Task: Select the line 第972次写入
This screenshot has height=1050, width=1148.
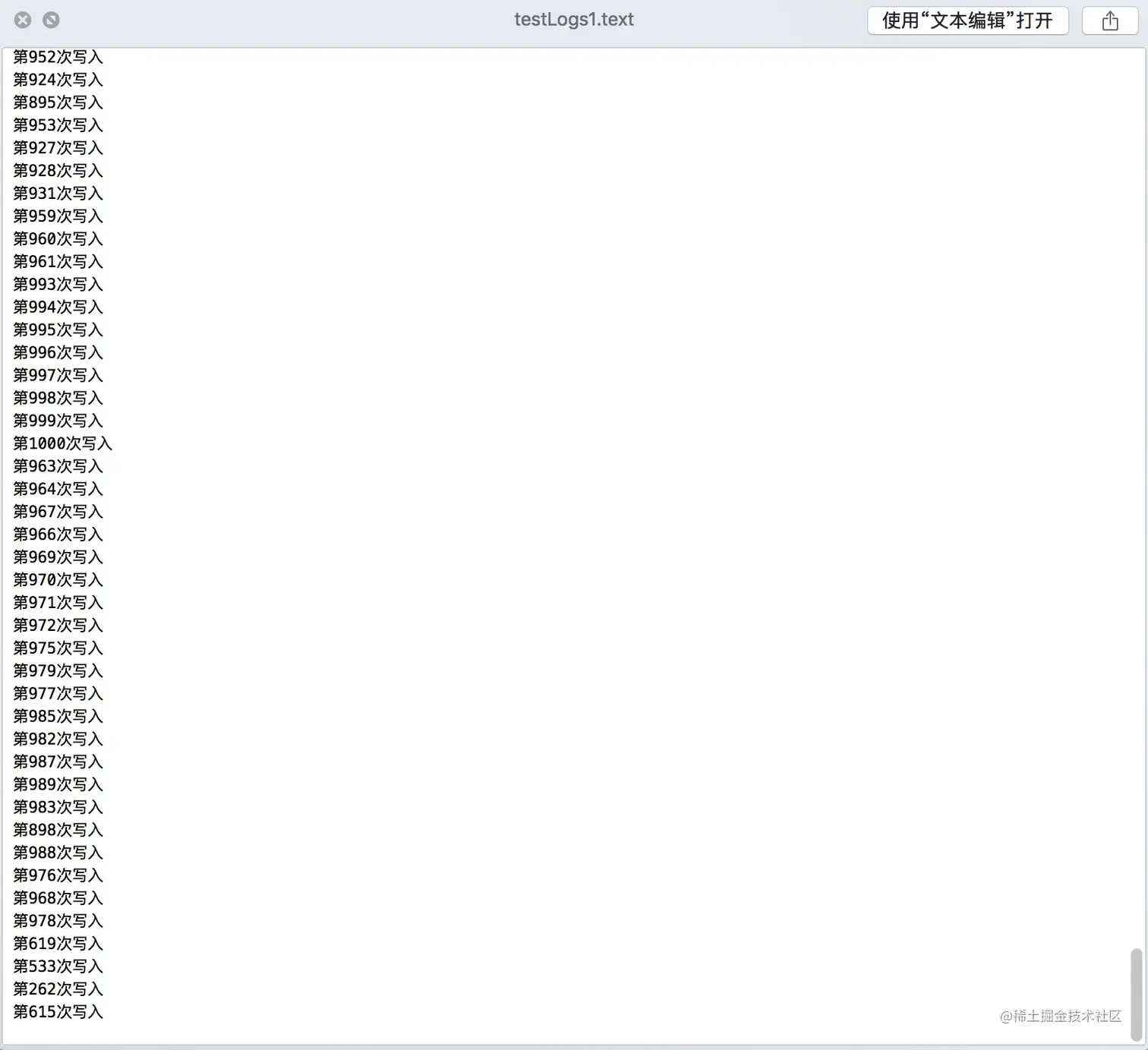Action: [x=58, y=626]
